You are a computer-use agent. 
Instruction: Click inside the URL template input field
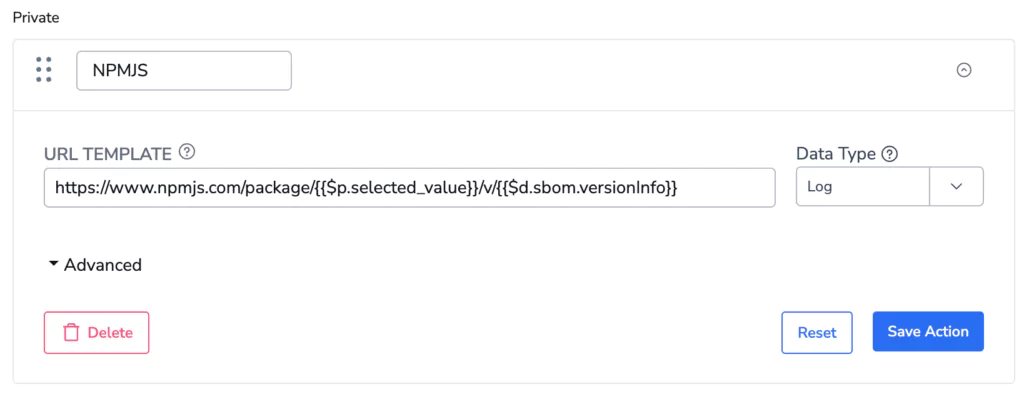click(409, 188)
